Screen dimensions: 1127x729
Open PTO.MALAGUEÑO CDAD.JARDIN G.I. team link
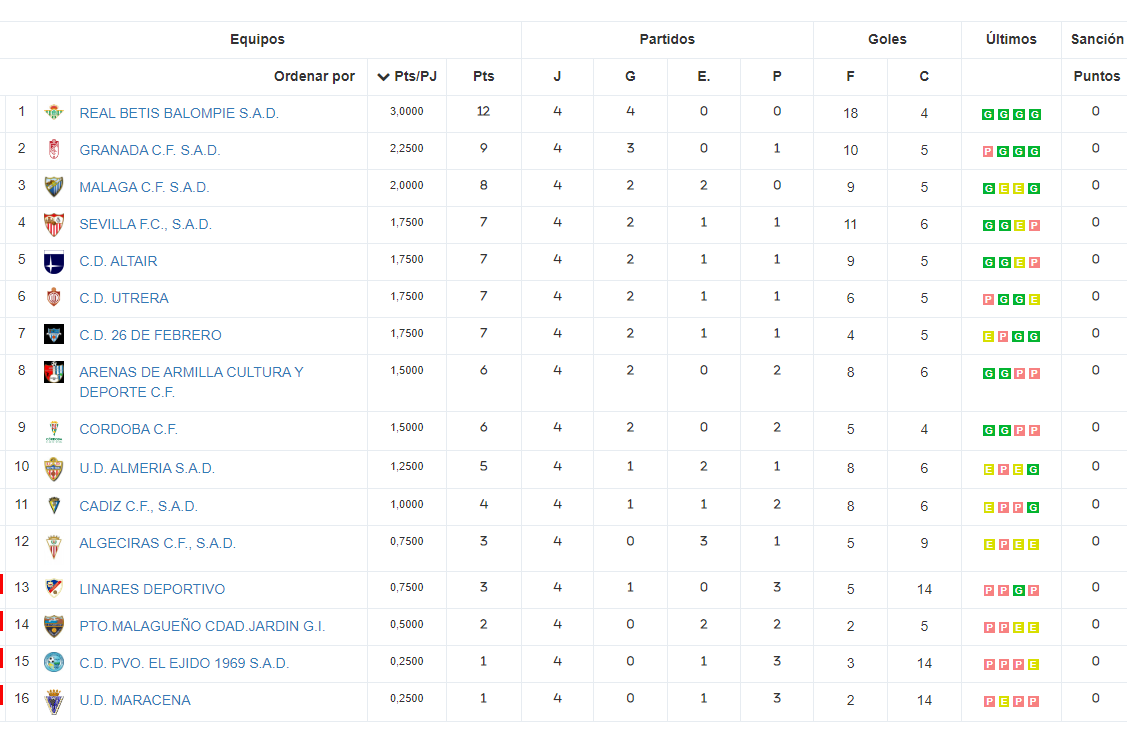[202, 627]
